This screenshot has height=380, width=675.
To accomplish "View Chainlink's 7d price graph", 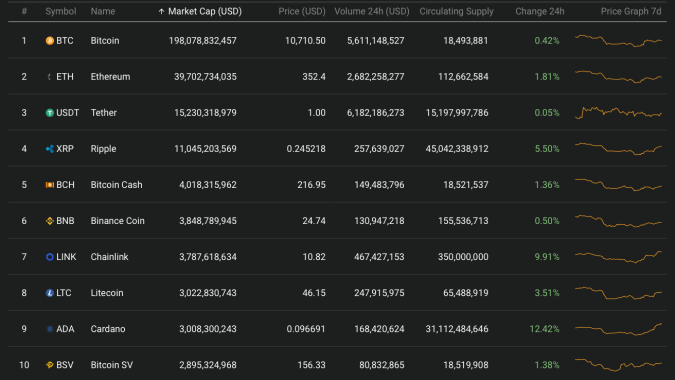I will [x=619, y=257].
